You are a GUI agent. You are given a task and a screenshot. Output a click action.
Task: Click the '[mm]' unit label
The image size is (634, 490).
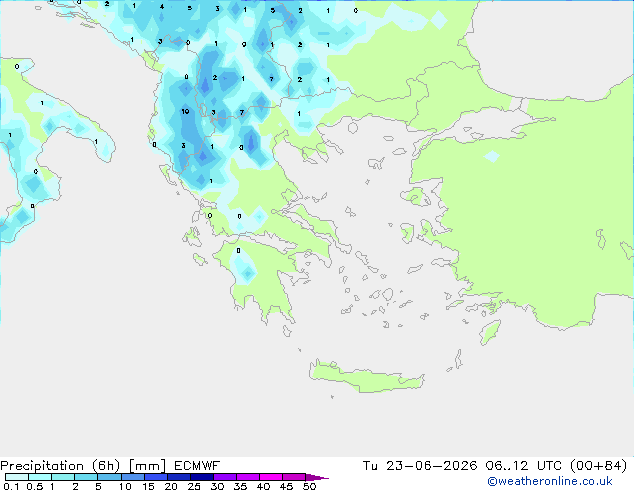pos(148,466)
